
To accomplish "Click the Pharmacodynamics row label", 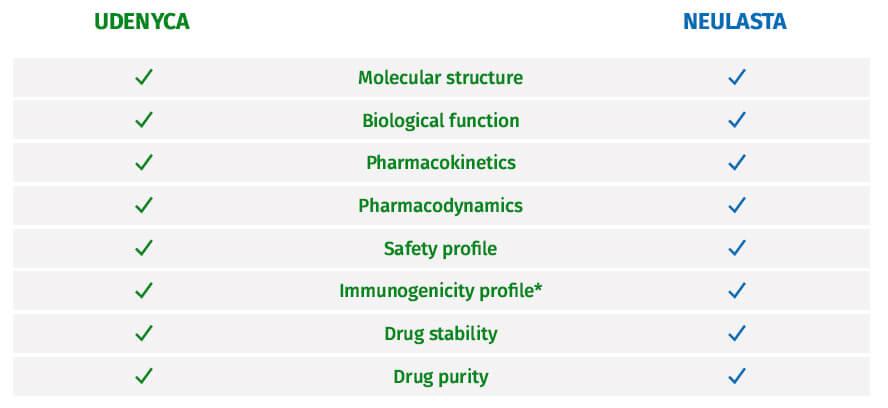I will click(440, 205).
